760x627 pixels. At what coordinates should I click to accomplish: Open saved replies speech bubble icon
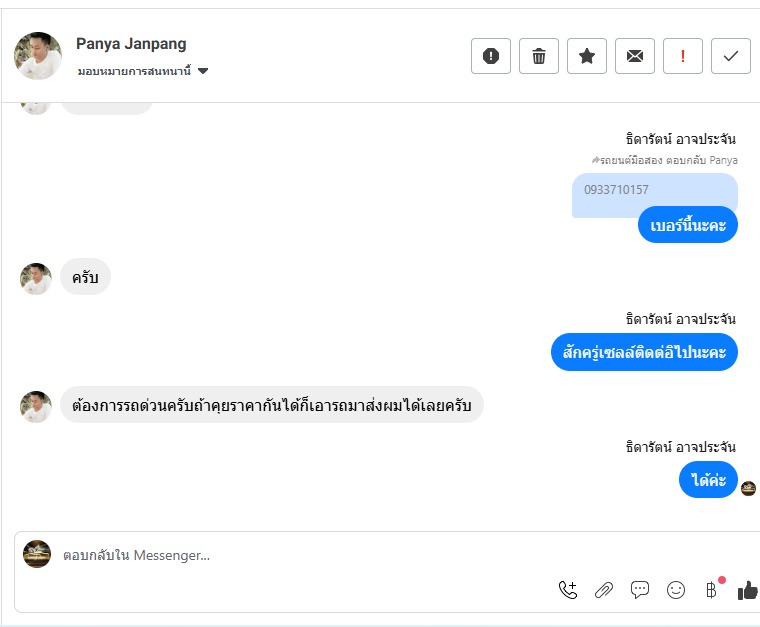tap(640, 590)
